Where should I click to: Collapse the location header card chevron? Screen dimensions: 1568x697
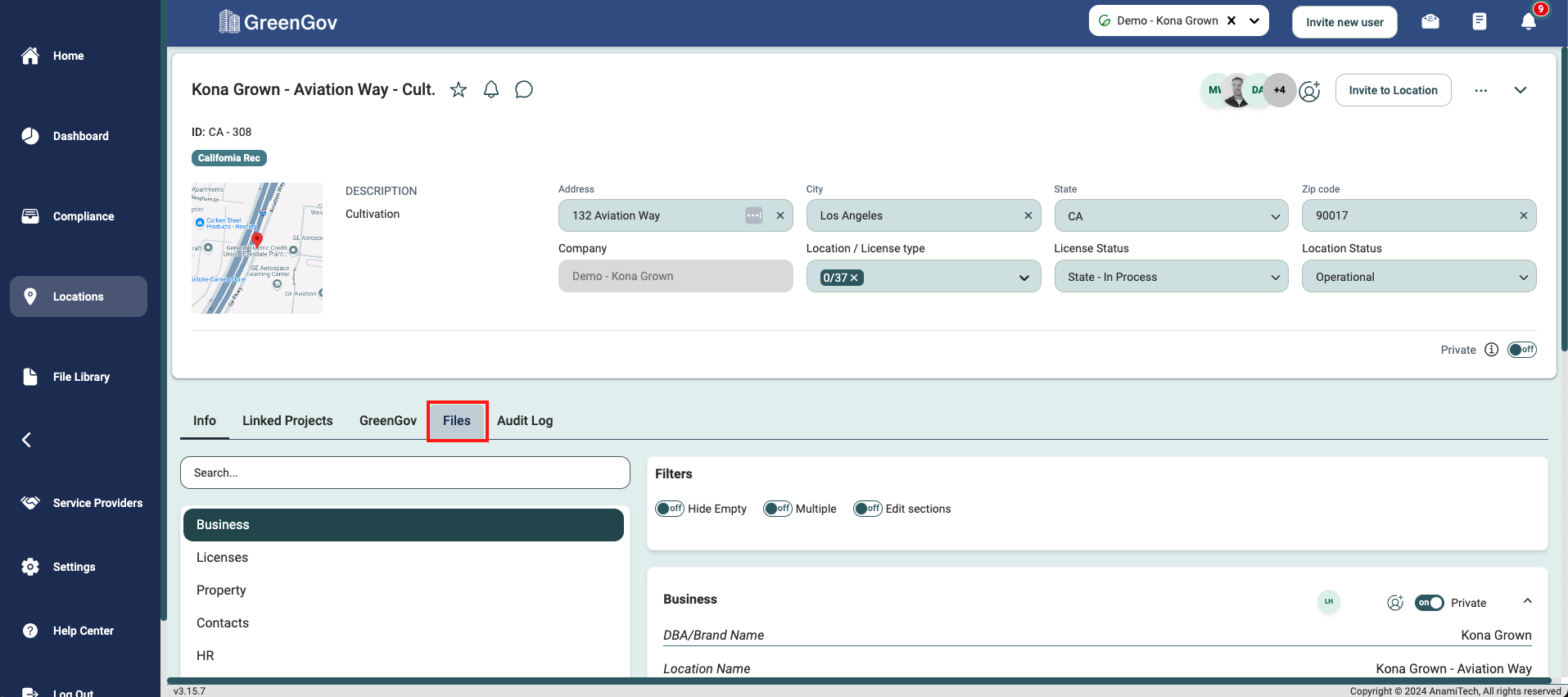tap(1521, 90)
